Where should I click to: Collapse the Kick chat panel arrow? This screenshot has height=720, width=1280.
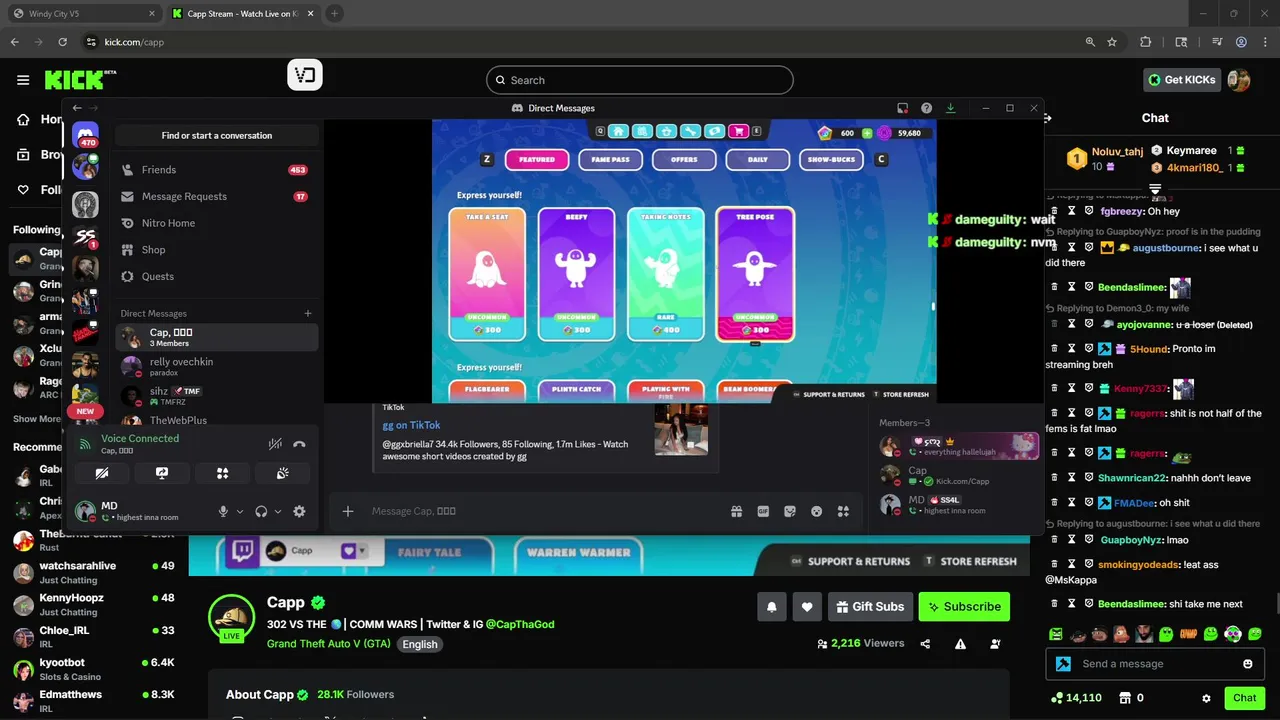tap(1048, 118)
